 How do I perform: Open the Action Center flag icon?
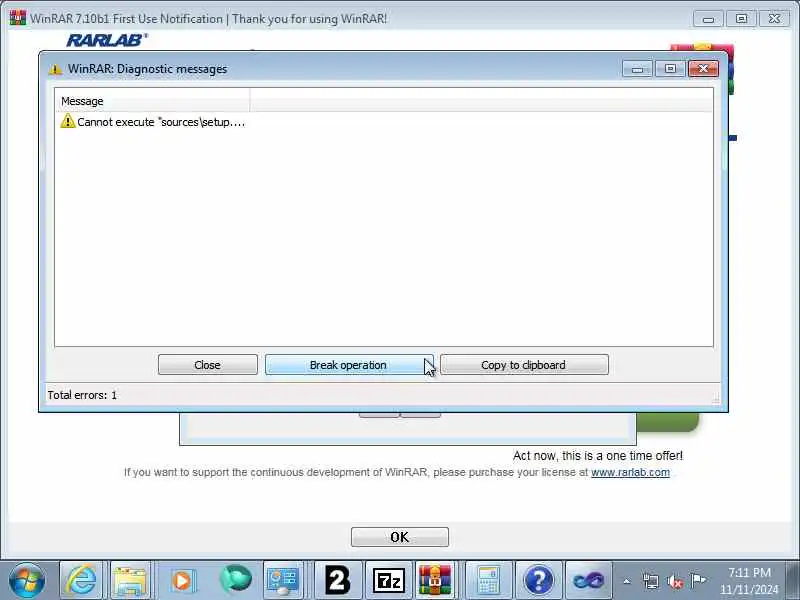[x=698, y=581]
